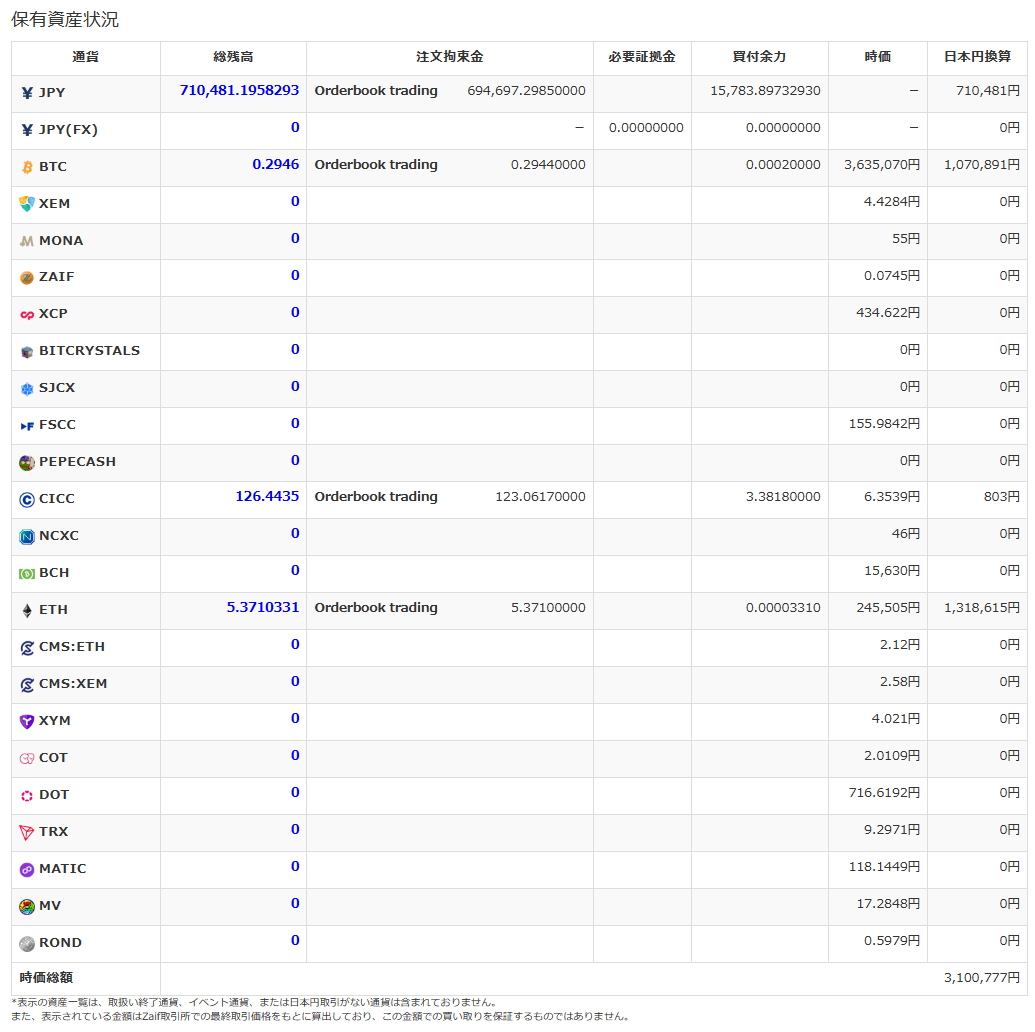Click the 時価総額 row label
Image resolution: width=1035 pixels, height=1032 pixels.
click(x=46, y=977)
